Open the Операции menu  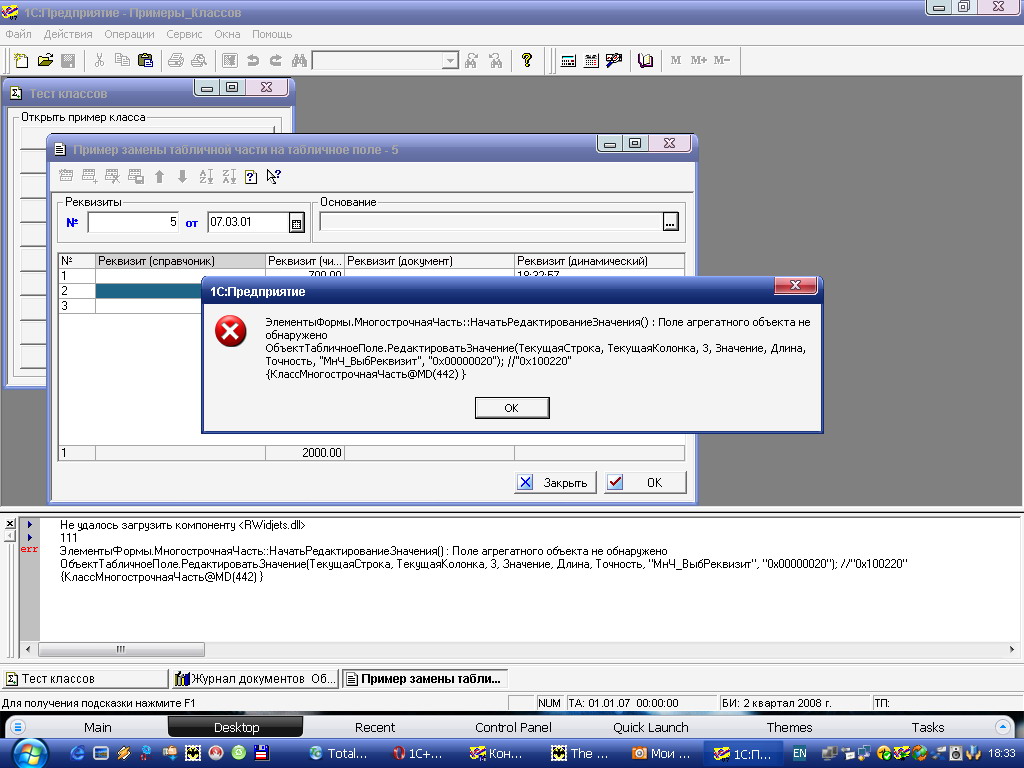129,34
